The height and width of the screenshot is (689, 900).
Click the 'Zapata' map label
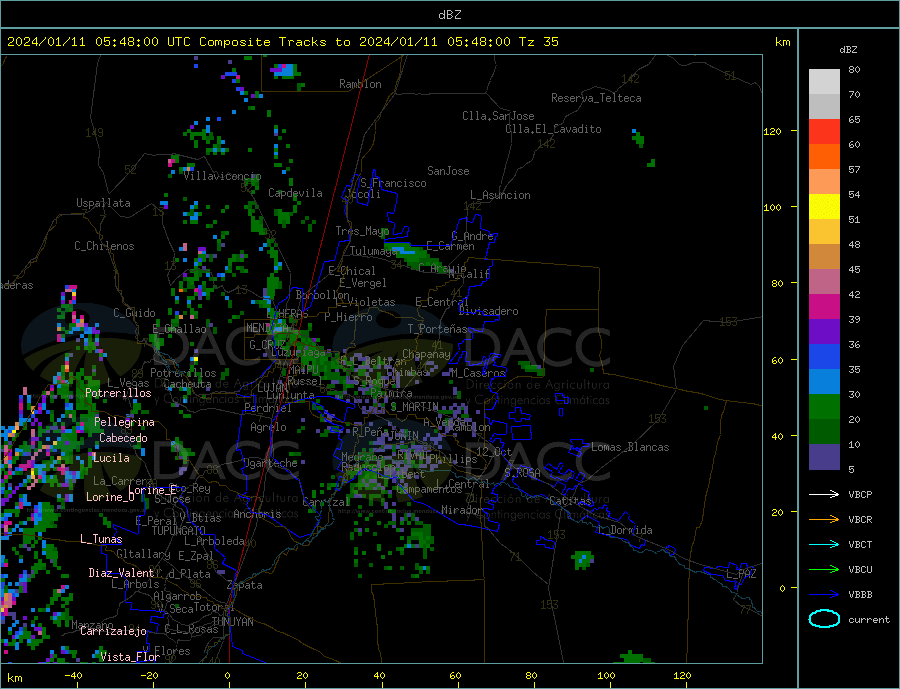tap(245, 585)
